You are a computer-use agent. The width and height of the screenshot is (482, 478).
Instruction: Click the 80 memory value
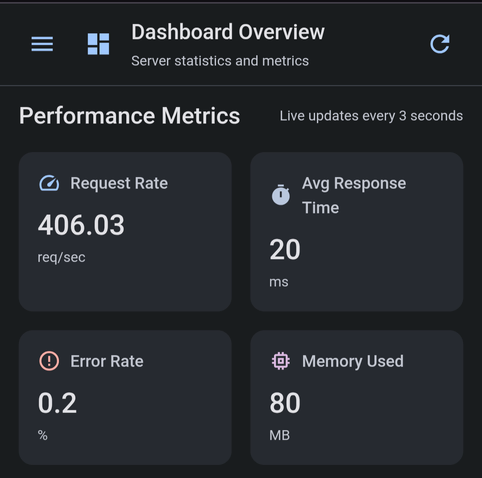coord(285,403)
